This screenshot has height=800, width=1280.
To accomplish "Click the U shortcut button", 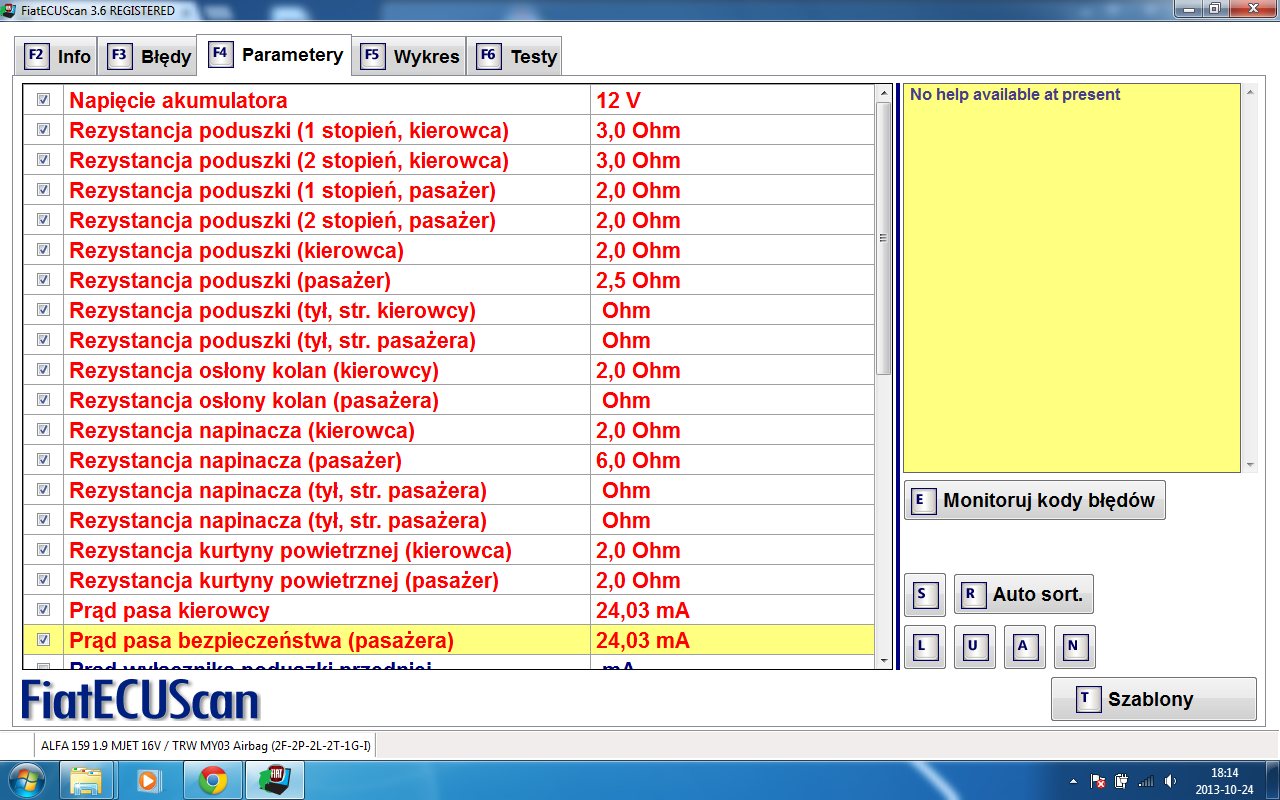I will tap(974, 646).
